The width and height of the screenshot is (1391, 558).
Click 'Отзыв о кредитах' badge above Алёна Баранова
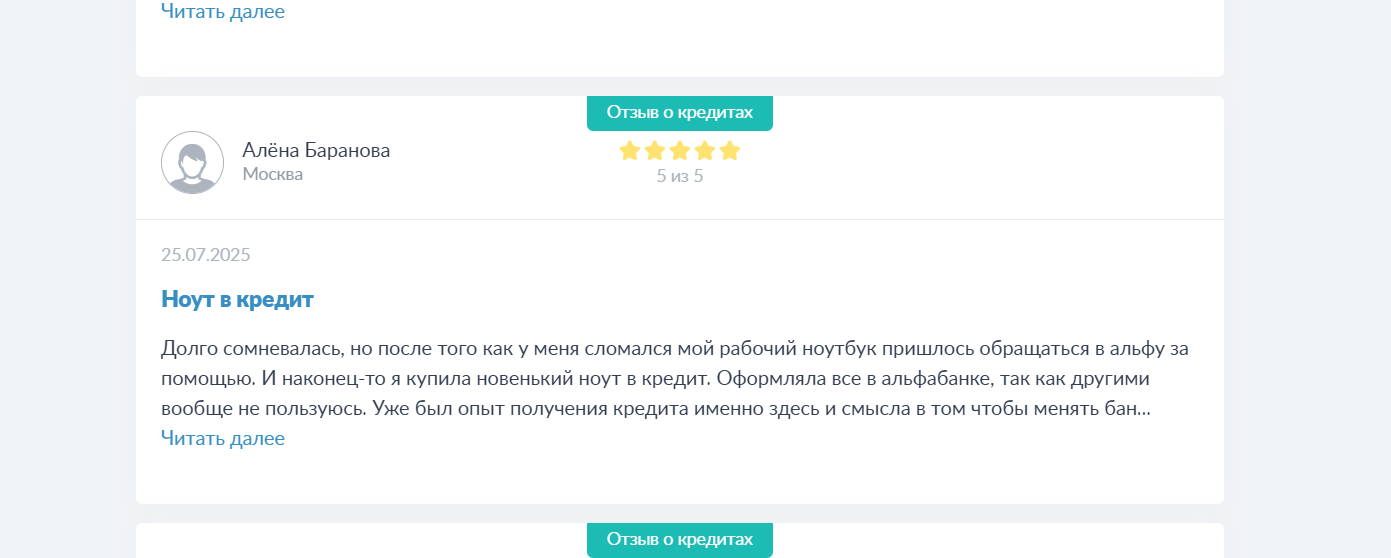coord(680,112)
